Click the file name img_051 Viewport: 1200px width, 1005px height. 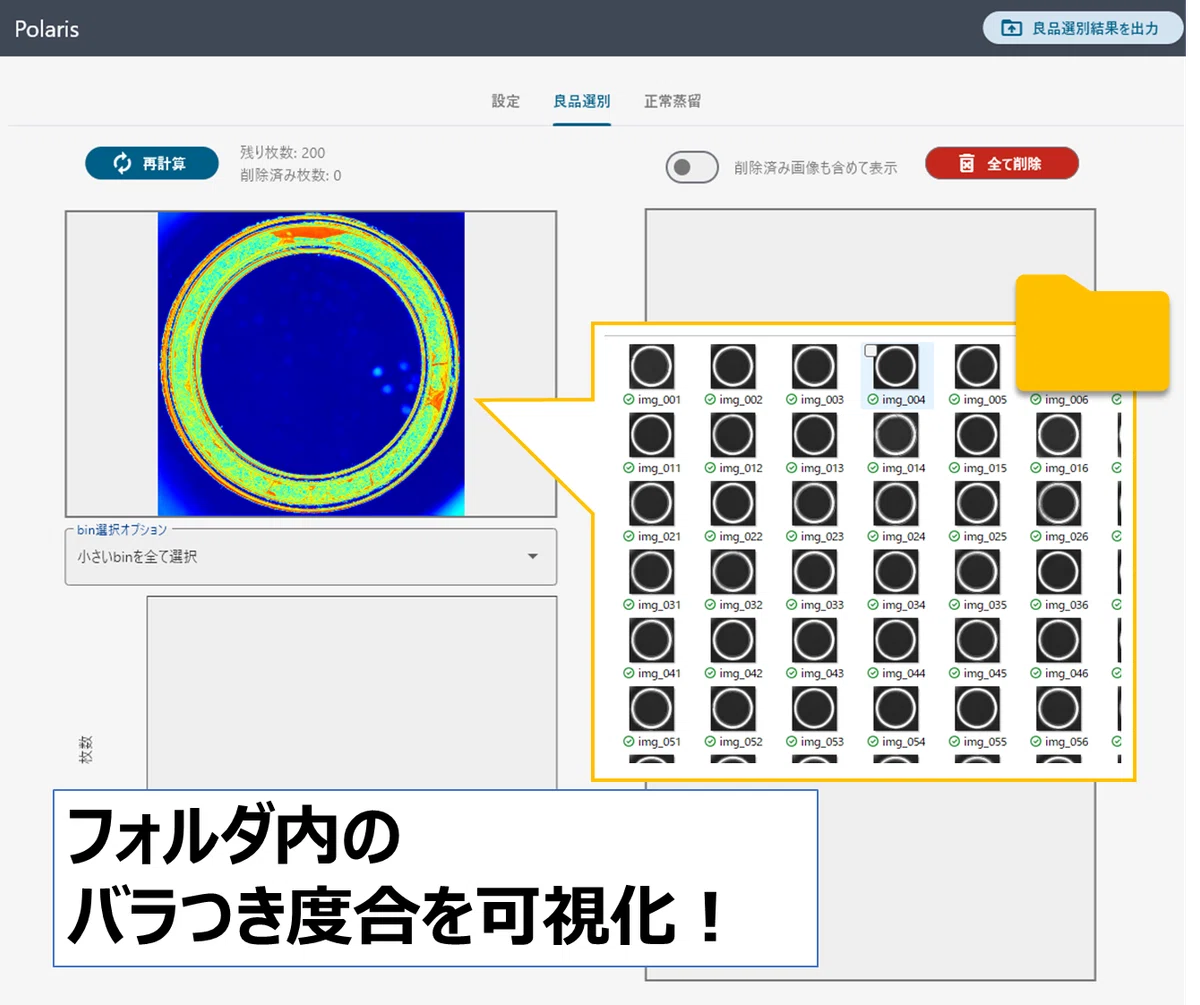click(x=659, y=742)
